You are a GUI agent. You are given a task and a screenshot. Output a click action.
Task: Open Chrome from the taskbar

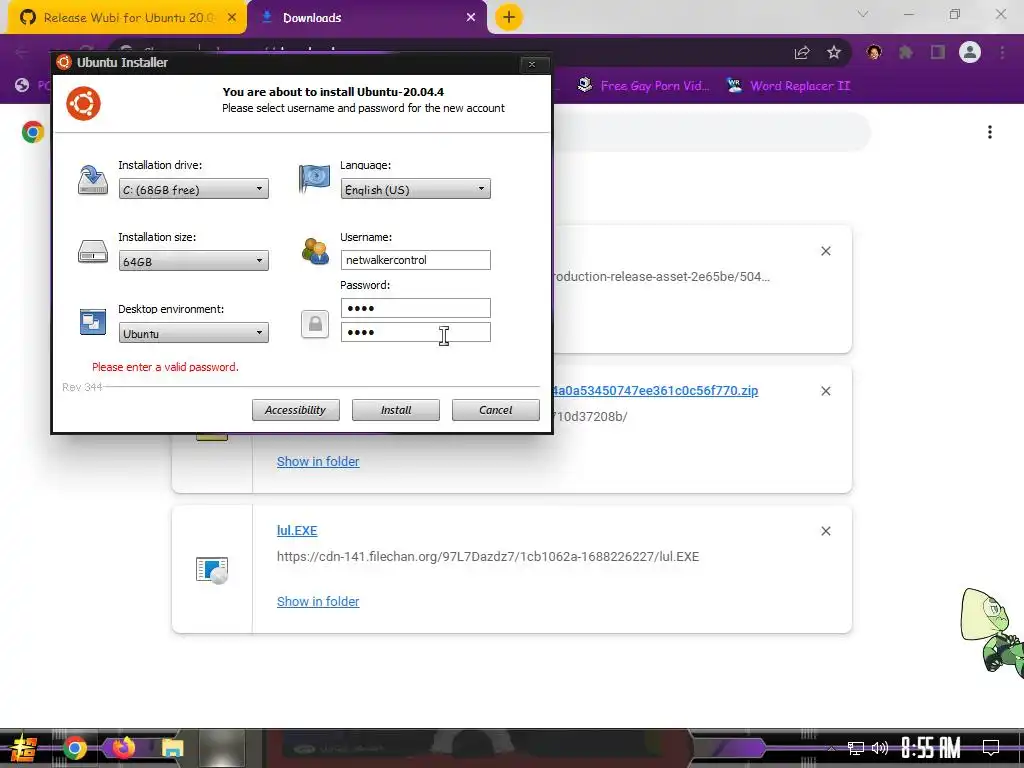pos(74,748)
